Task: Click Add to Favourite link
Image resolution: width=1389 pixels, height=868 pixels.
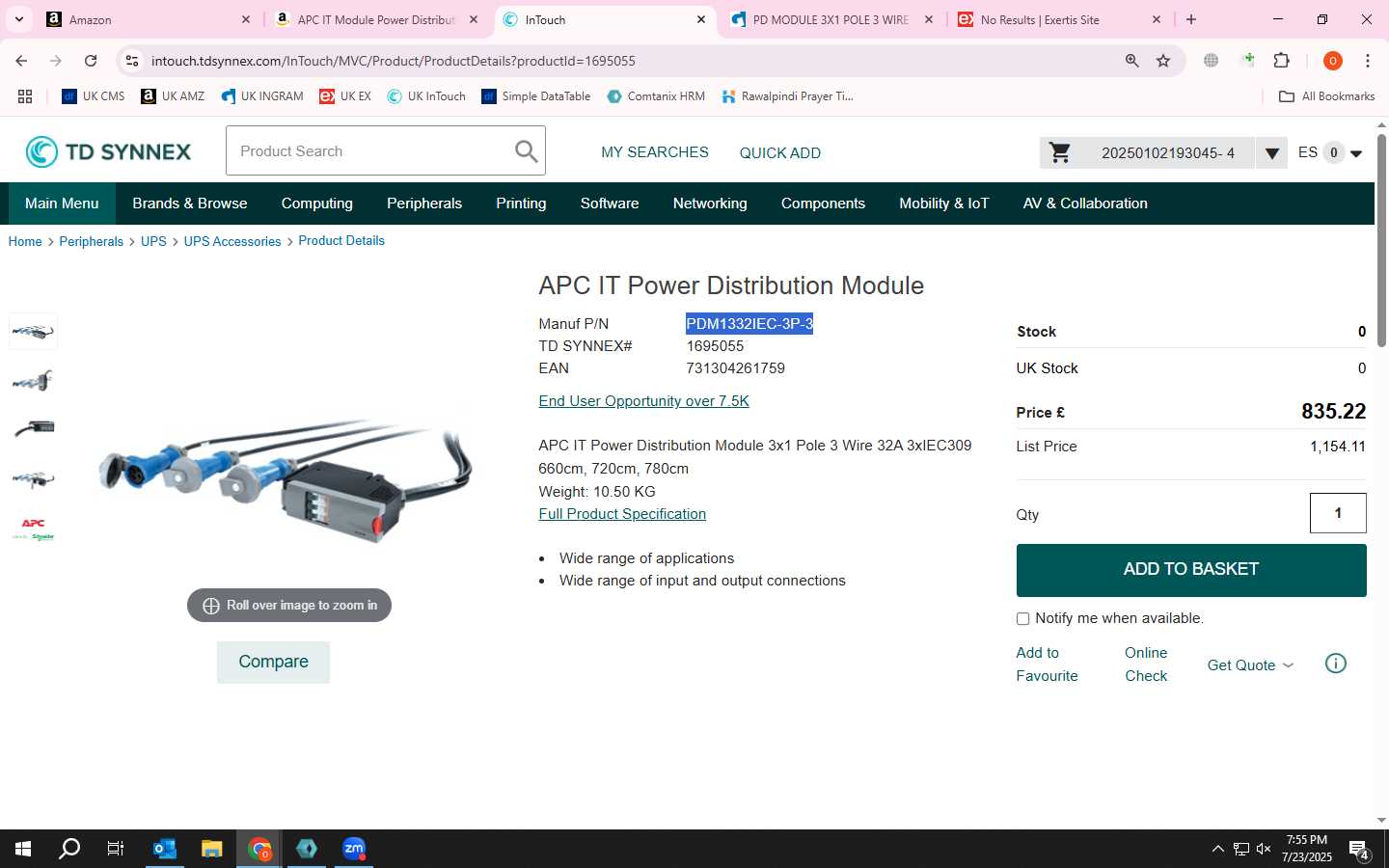Action: [x=1047, y=665]
